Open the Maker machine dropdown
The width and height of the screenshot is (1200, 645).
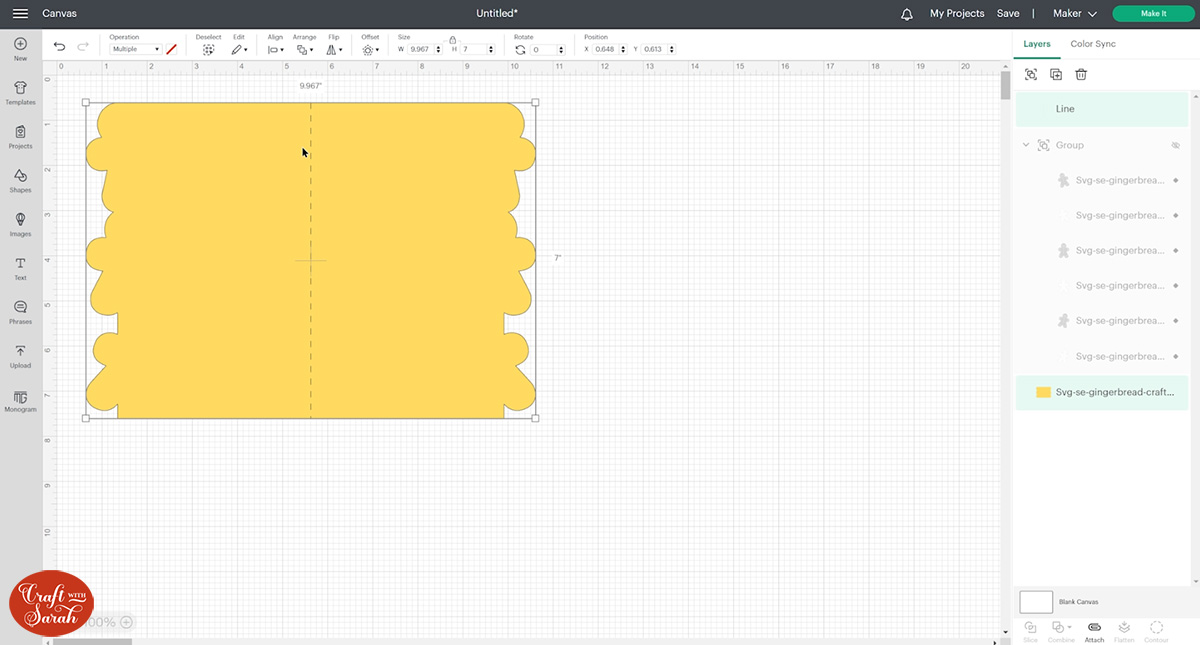click(1075, 14)
